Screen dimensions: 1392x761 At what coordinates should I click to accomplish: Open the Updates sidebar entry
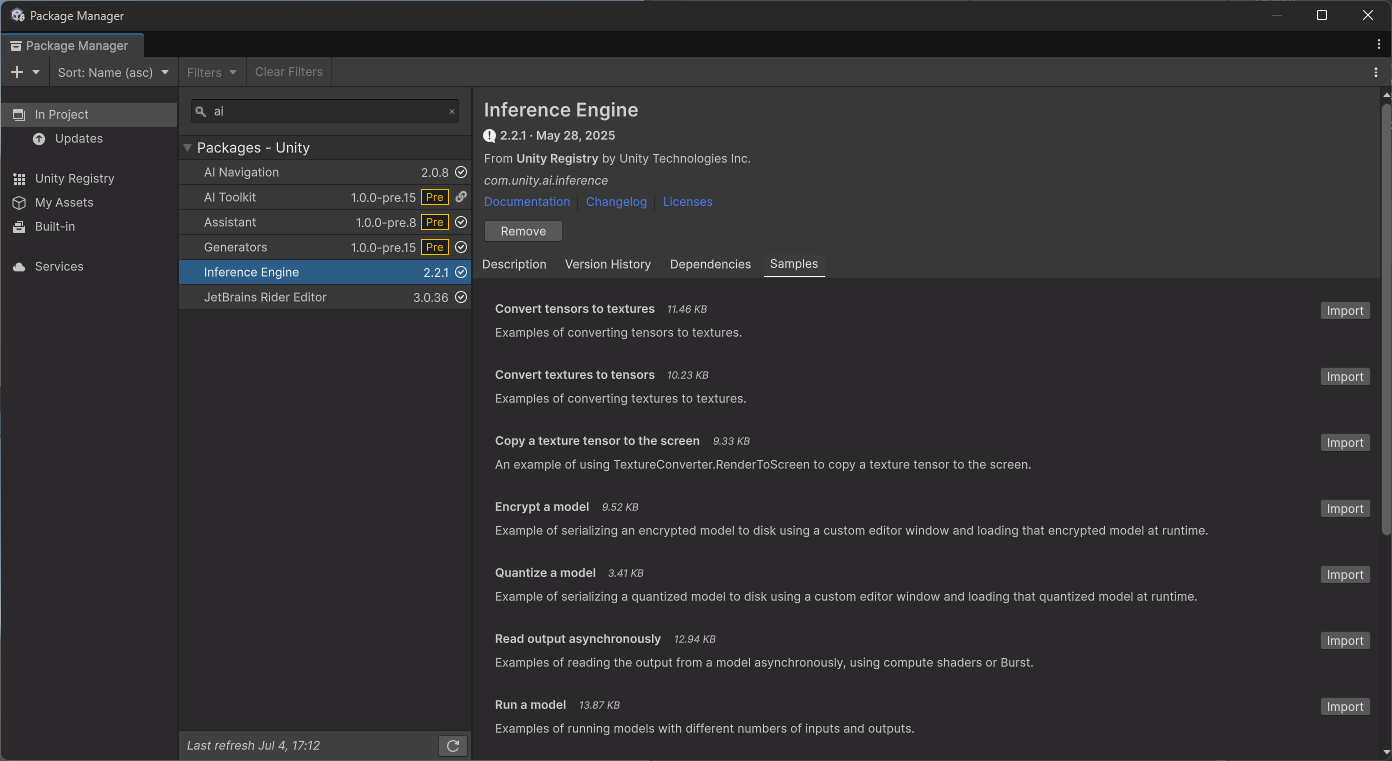[x=89, y=138]
